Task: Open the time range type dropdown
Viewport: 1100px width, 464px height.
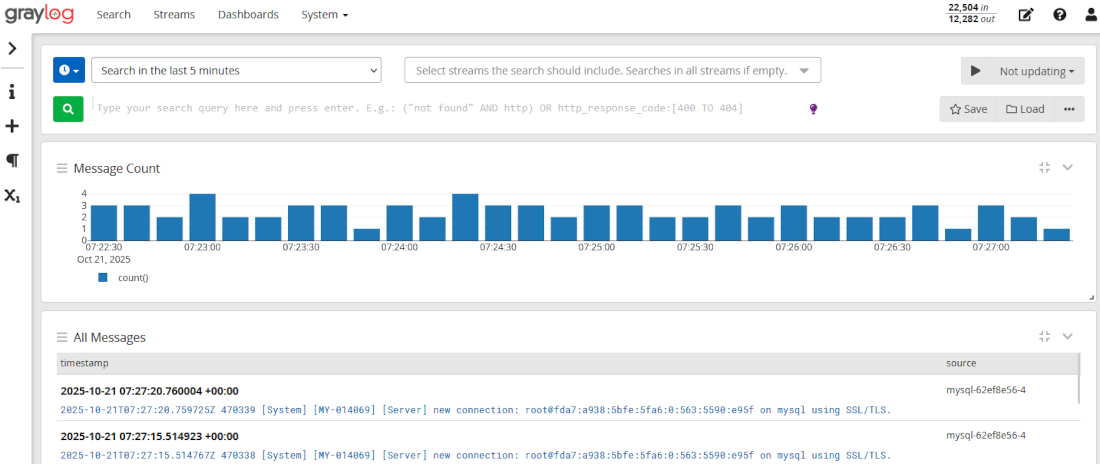Action: (69, 70)
